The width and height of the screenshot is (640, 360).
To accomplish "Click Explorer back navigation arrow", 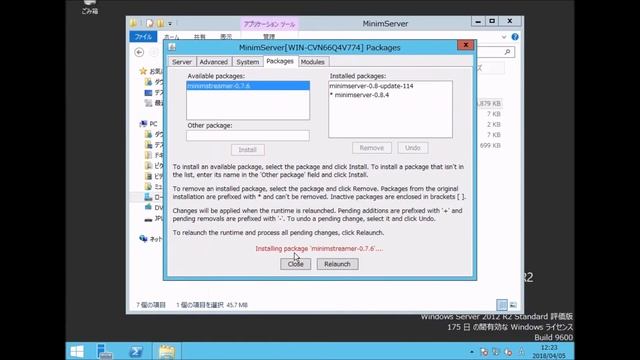I will coord(139,52).
